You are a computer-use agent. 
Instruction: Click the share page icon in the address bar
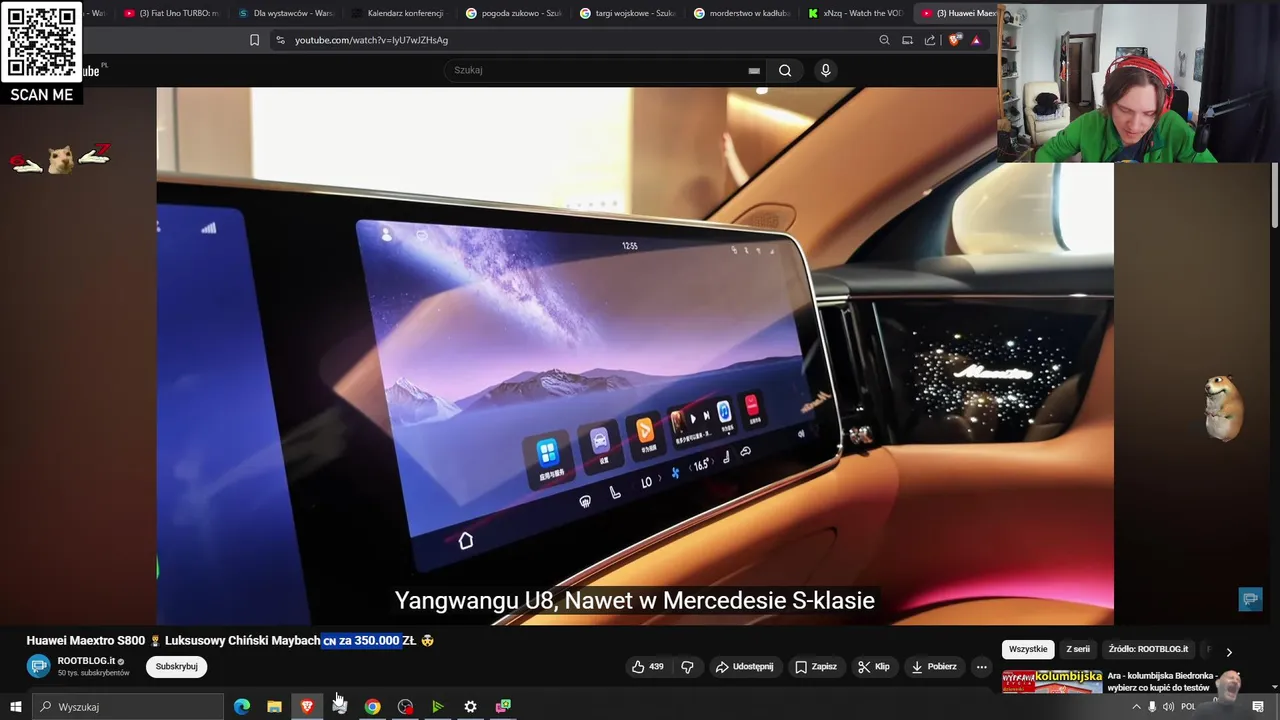tap(930, 40)
